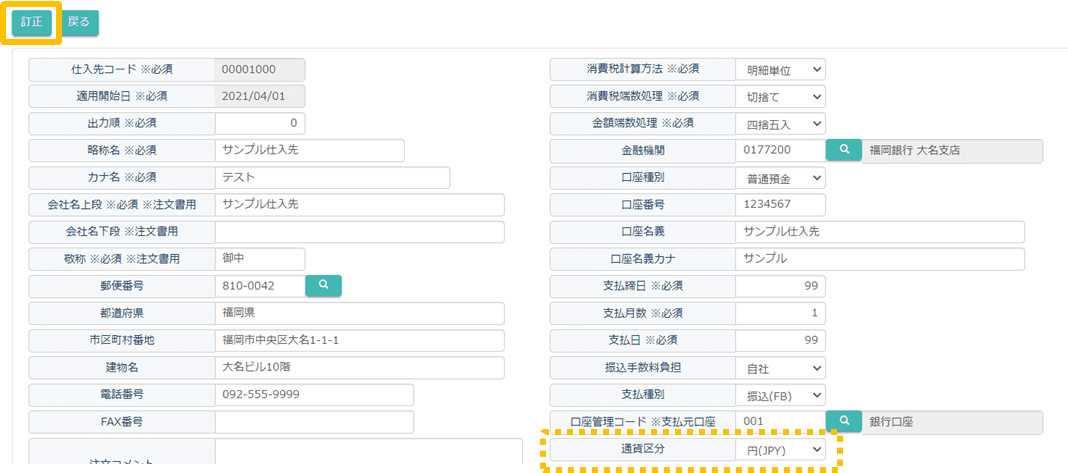The image size is (1068, 473).
Task: Search postal code with magnifier icon
Action: point(324,286)
